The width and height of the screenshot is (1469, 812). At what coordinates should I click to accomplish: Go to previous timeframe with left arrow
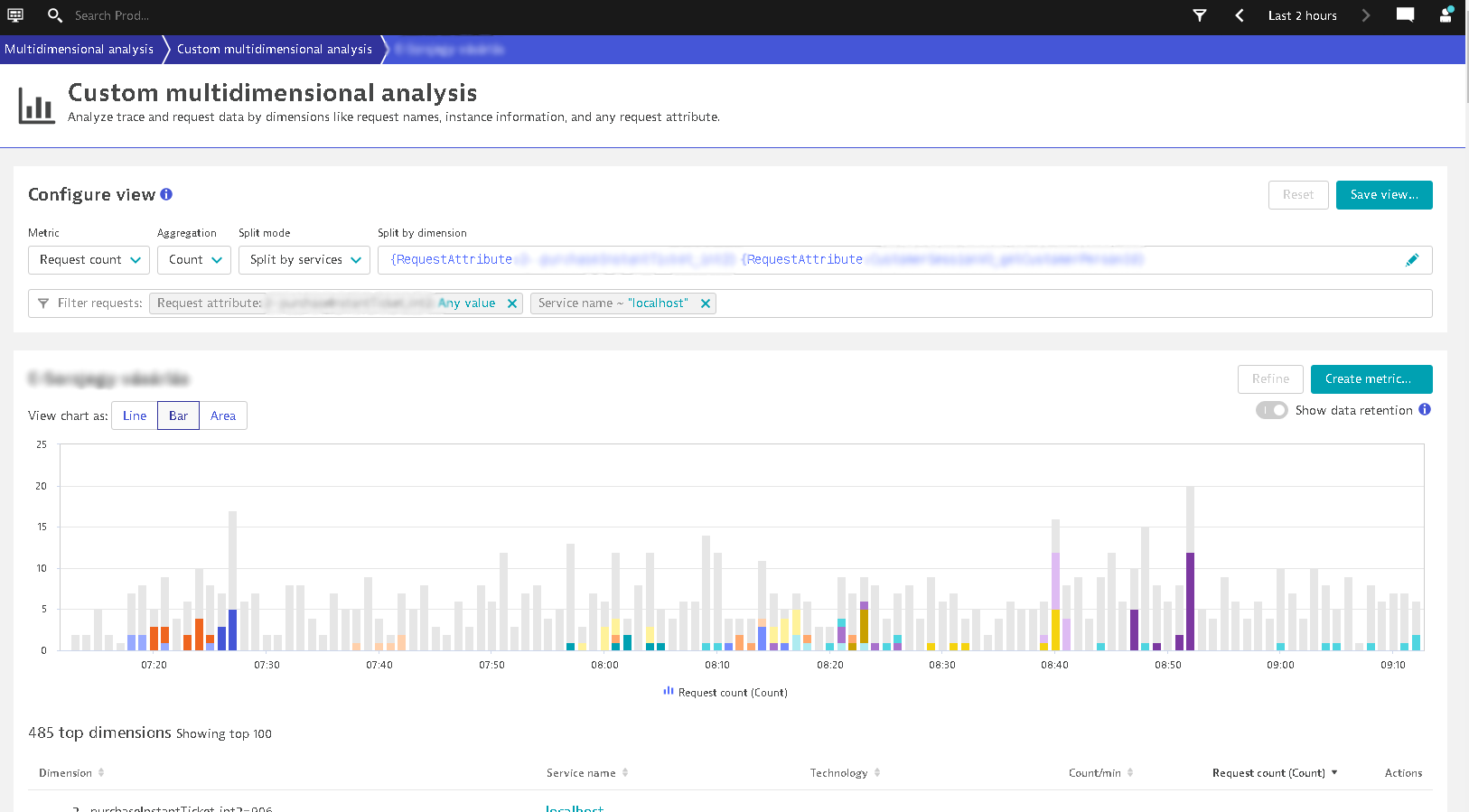tap(1240, 15)
